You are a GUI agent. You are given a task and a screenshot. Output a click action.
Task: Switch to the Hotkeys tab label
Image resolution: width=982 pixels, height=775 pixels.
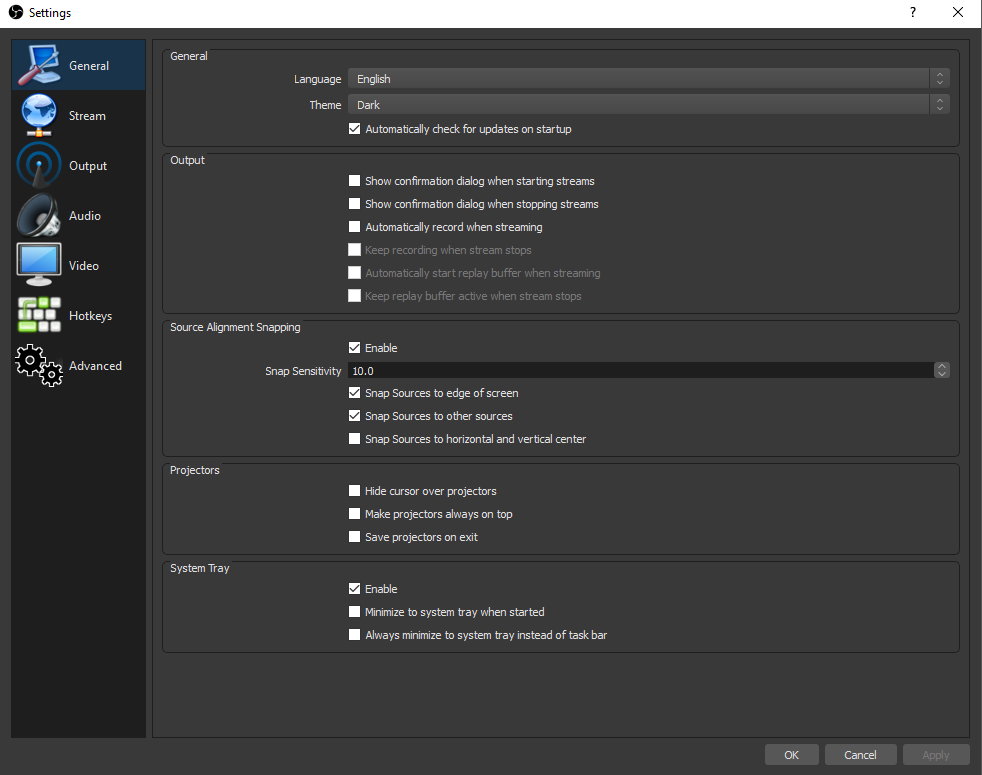(90, 316)
